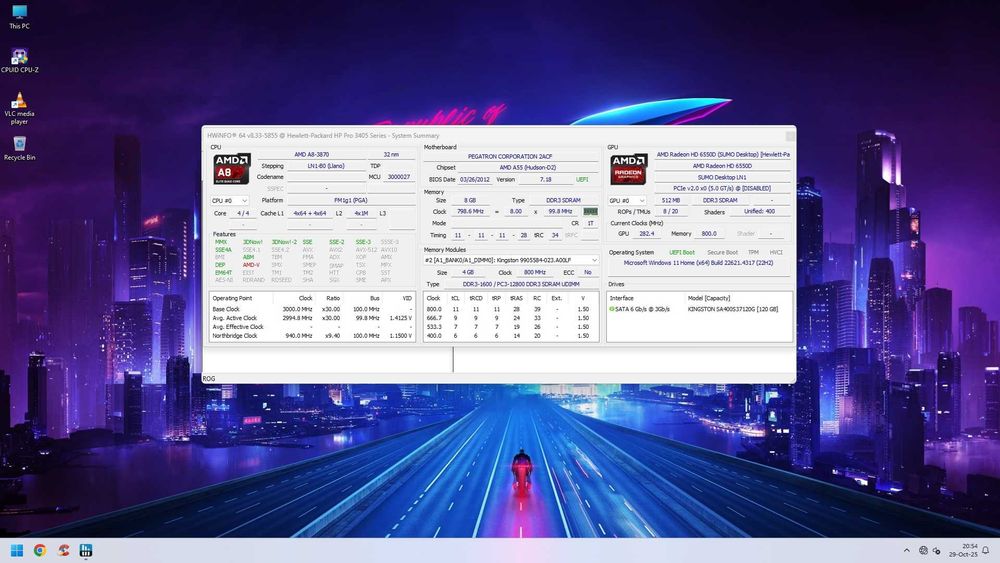Screen dimensions: 1000x563
Task: Click the memory size 8 GB field
Action: point(469,200)
